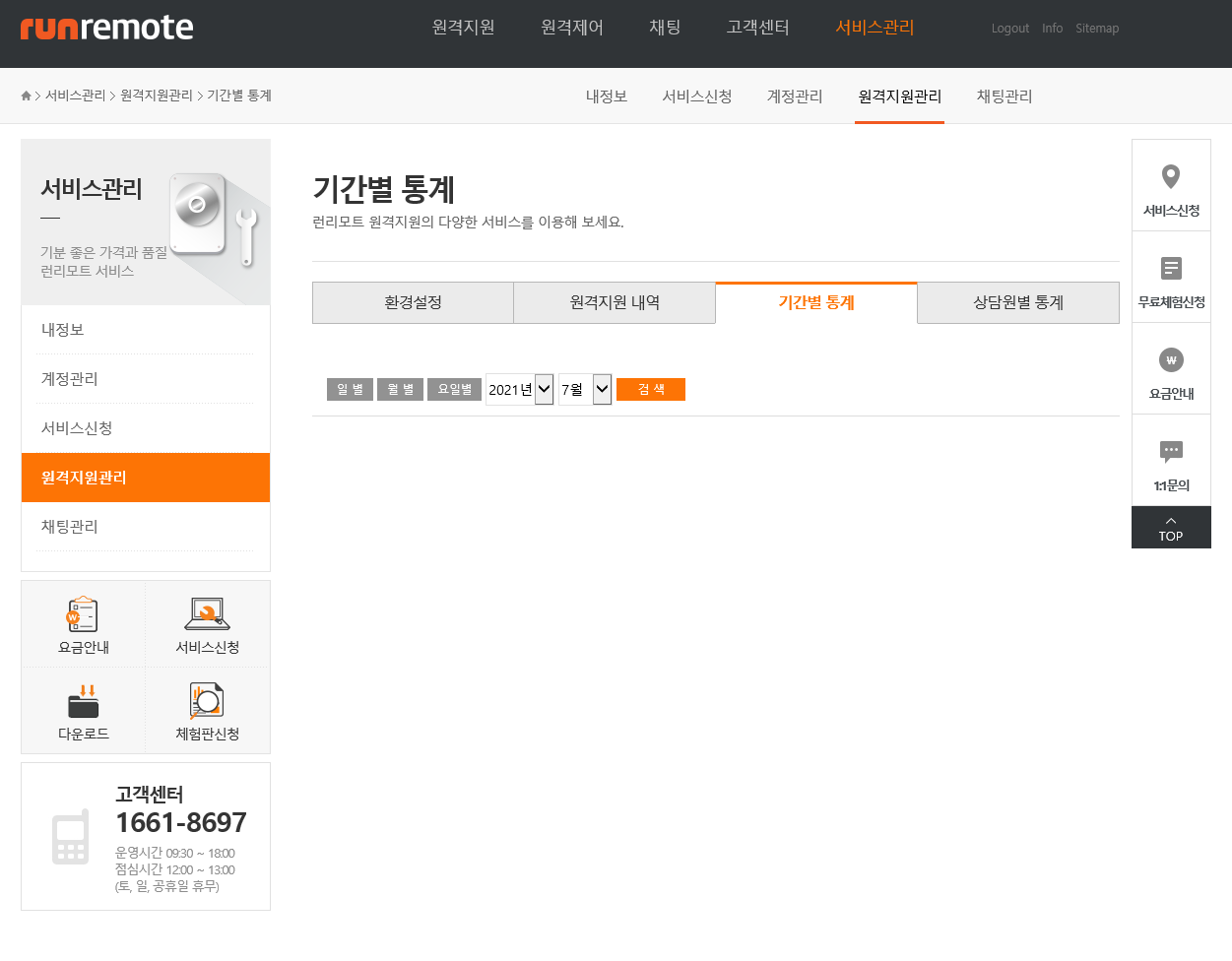Screen dimensions: 1232x961
Task: Switch statistics to 월별 view
Action: pyautogui.click(x=400, y=390)
